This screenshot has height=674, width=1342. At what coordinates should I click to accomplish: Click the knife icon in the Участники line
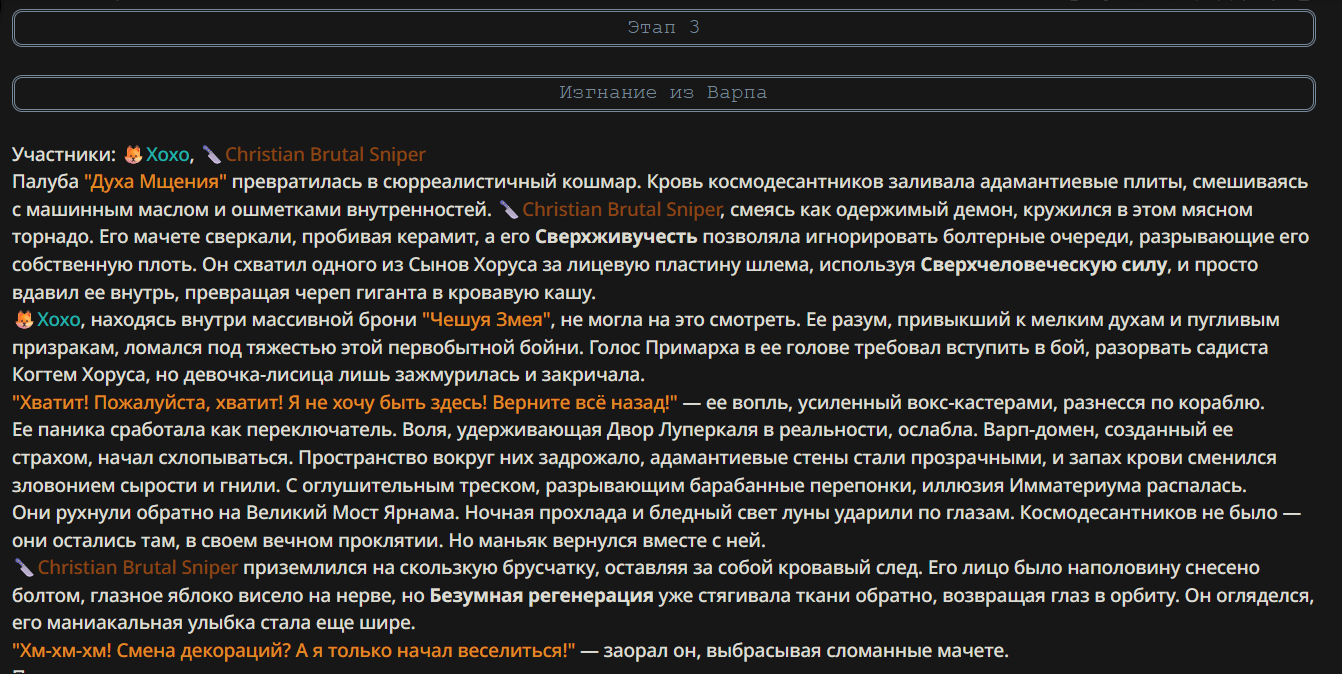tap(212, 155)
